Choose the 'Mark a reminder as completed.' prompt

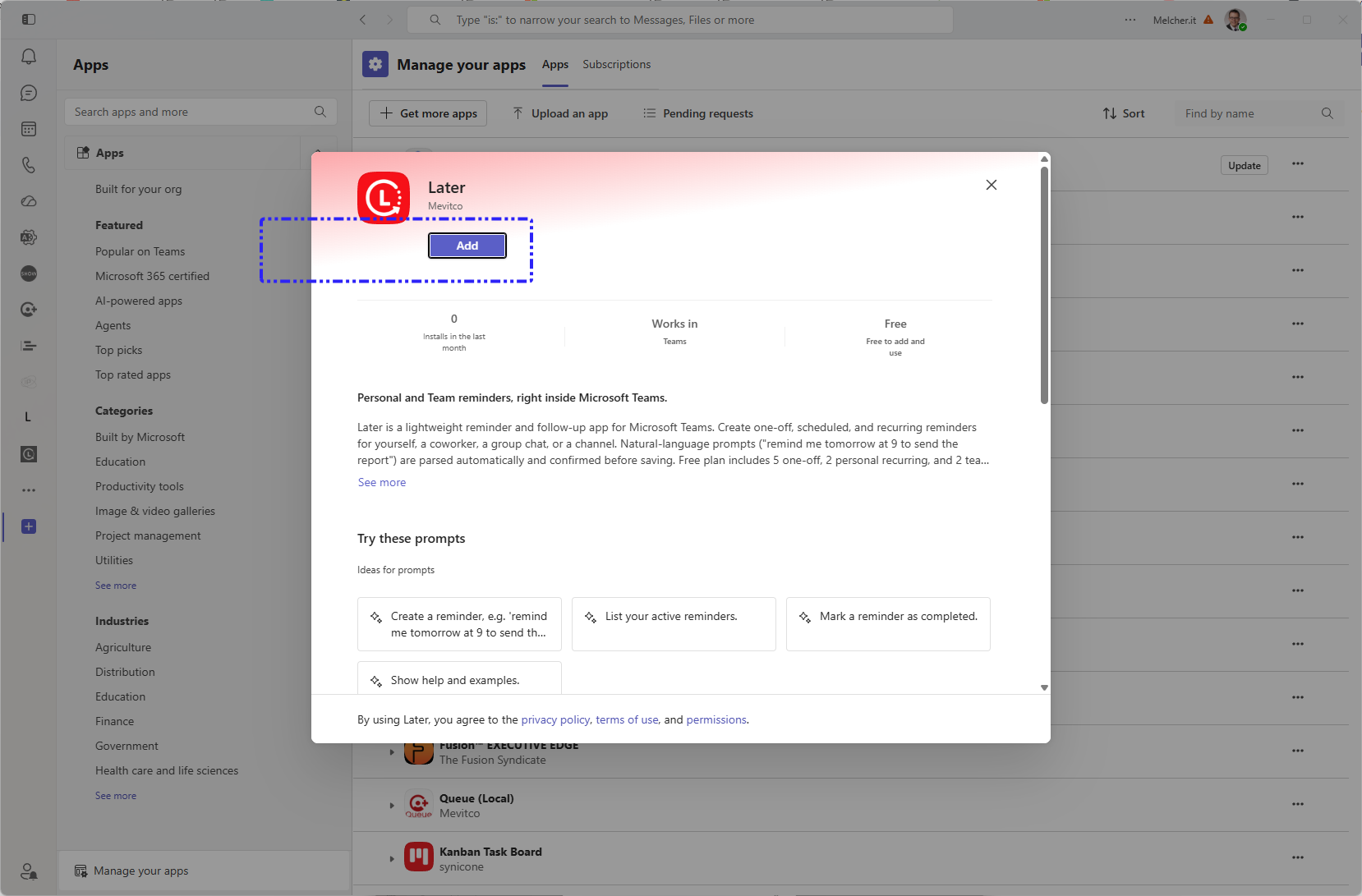[x=888, y=624]
